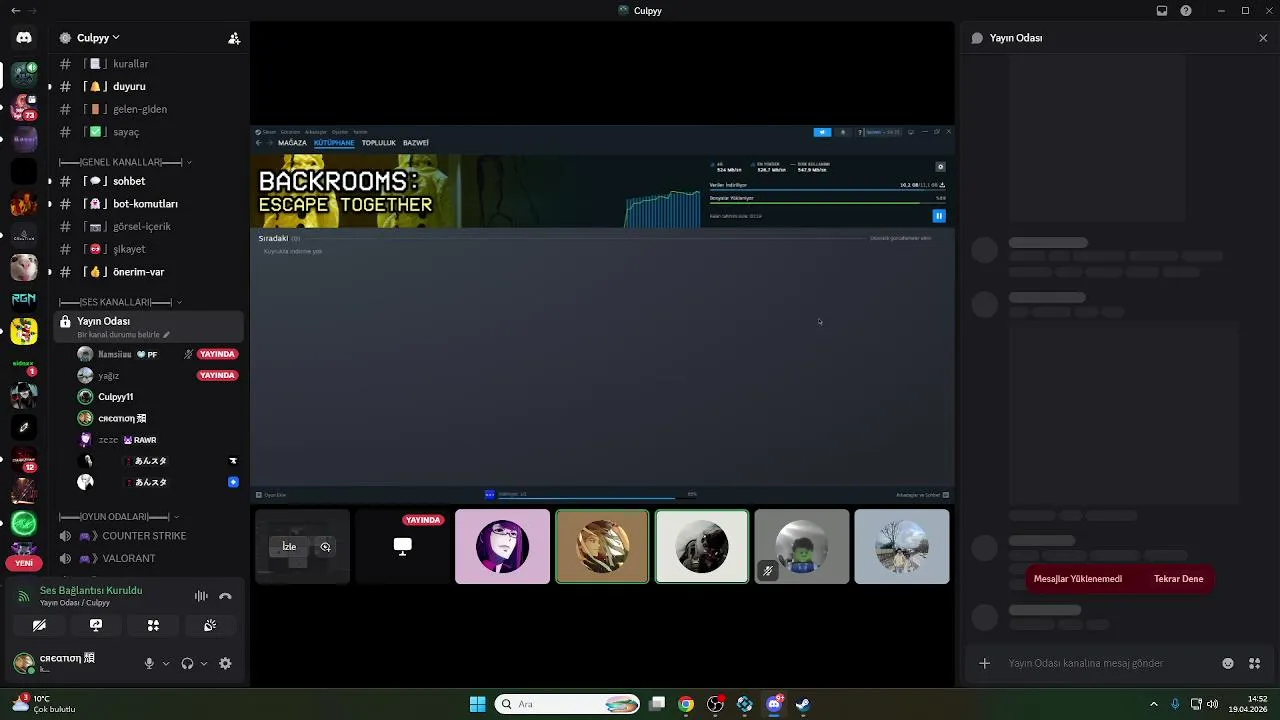The image size is (1280, 720).
Task: Click the screen share button
Action: coord(96,625)
